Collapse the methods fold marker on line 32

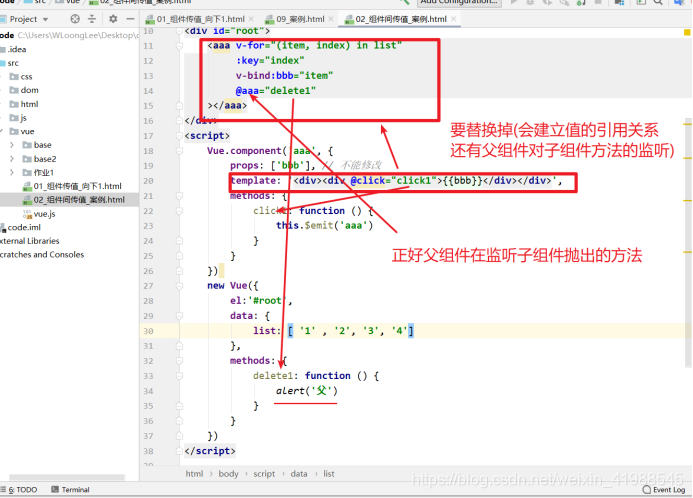pyautogui.click(x=179, y=361)
